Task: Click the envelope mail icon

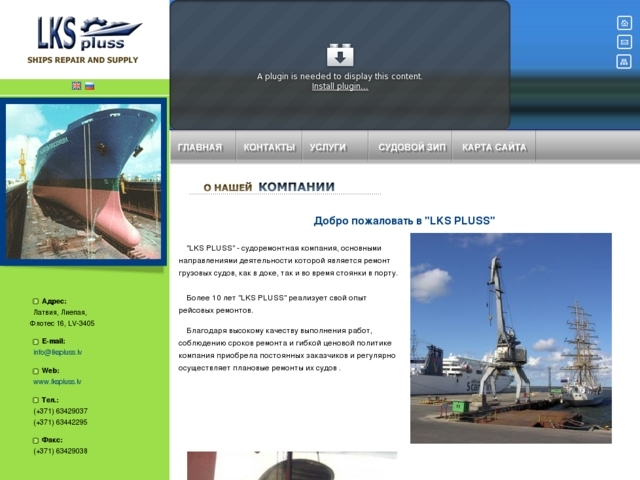Action: tap(624, 42)
